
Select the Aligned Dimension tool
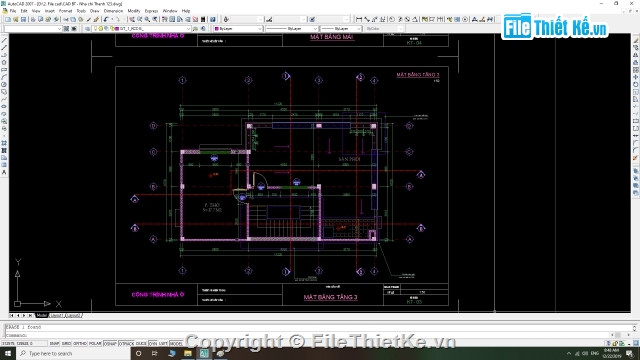click(367, 19)
